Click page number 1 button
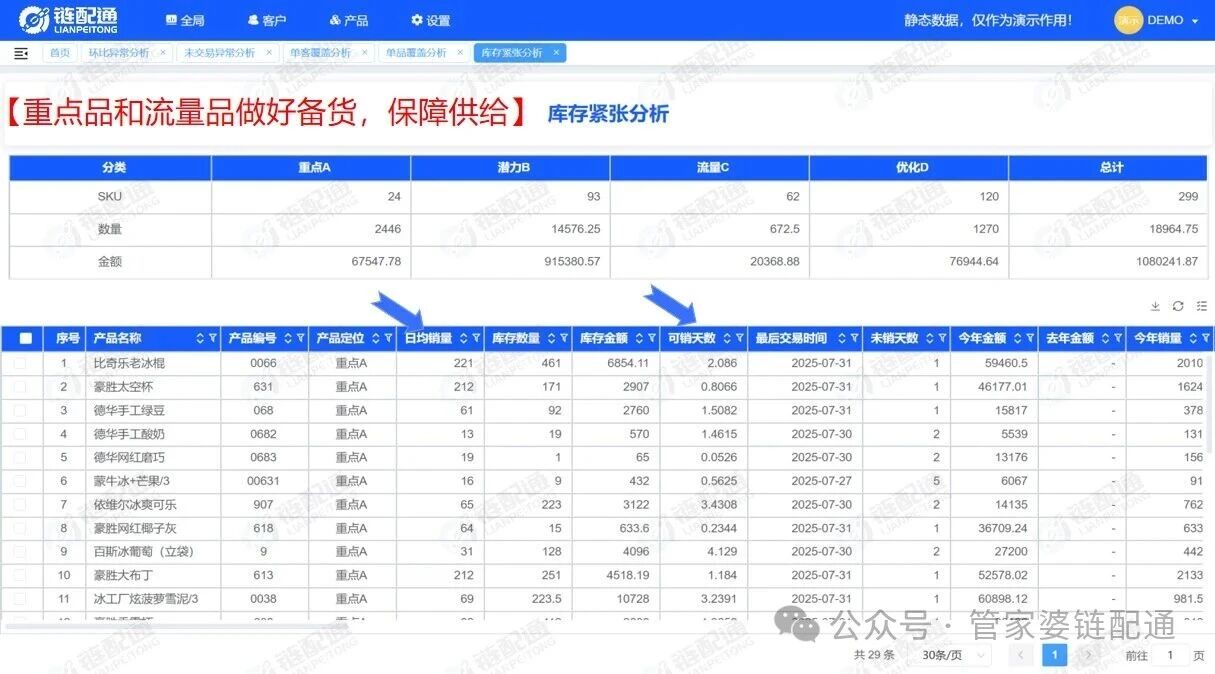Image resolution: width=1215 pixels, height=674 pixels. (1054, 655)
